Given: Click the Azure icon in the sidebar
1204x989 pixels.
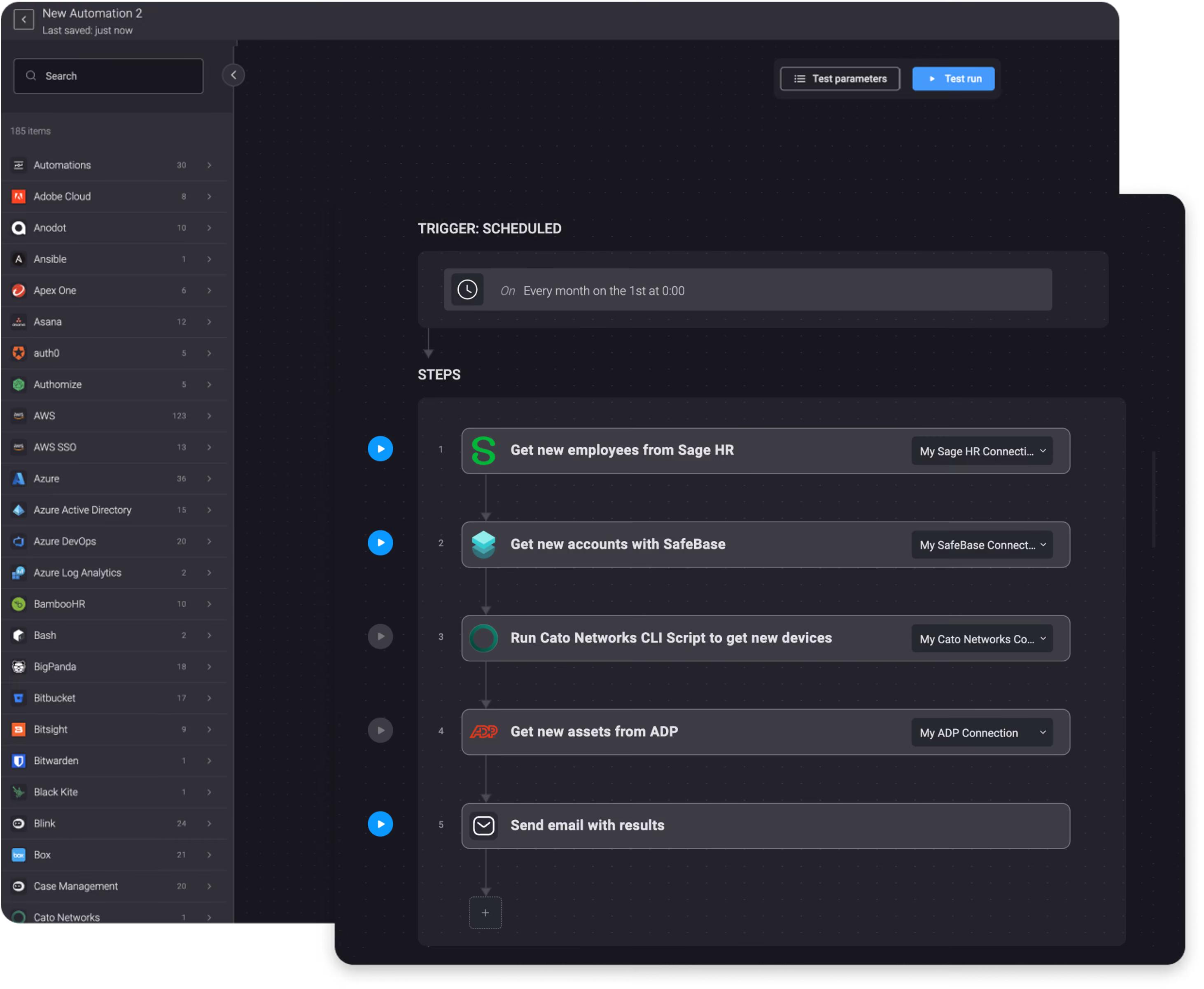Looking at the screenshot, I should coord(19,479).
